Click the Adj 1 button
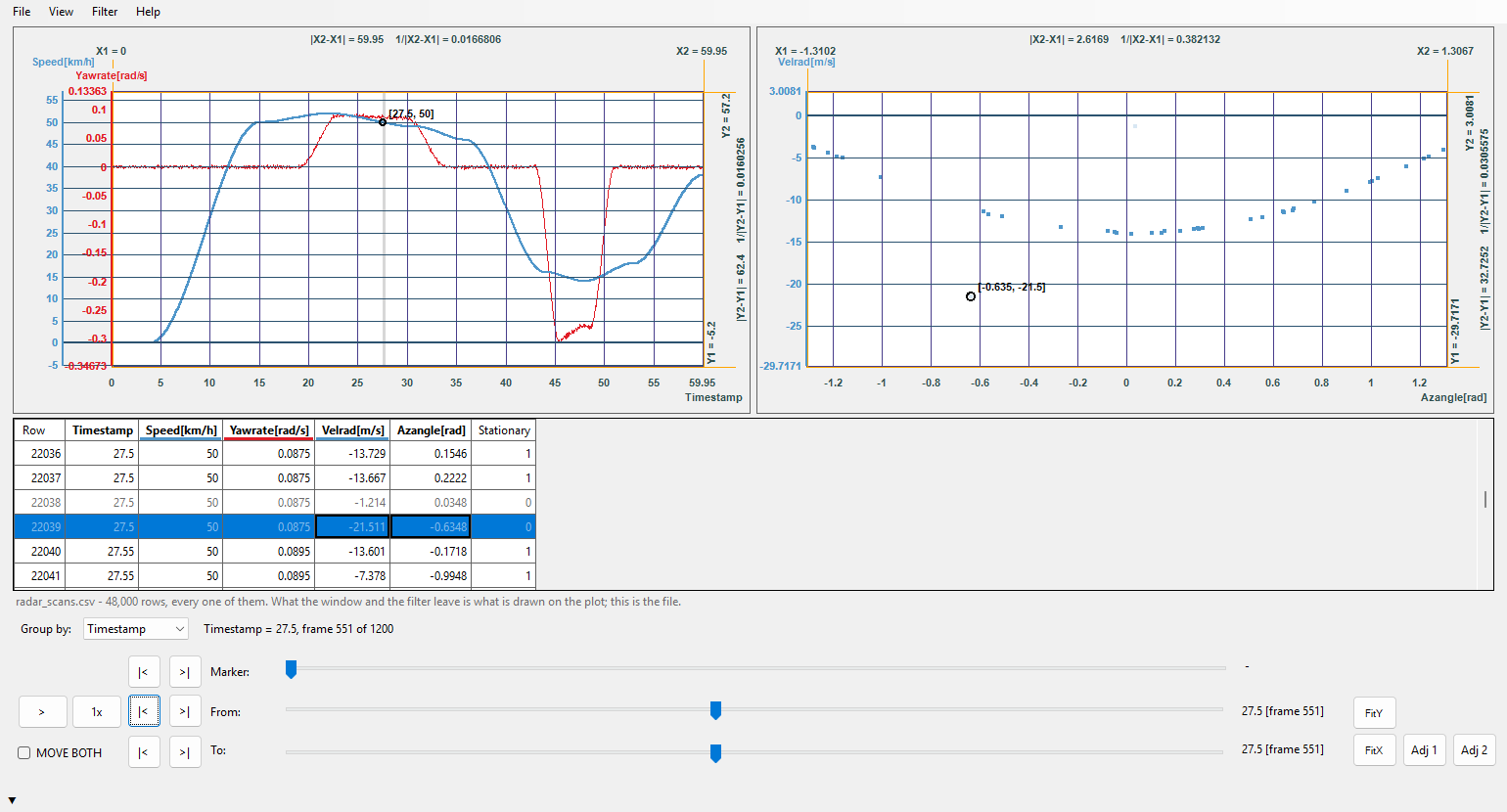This screenshot has height=812, width=1507. [x=1425, y=750]
